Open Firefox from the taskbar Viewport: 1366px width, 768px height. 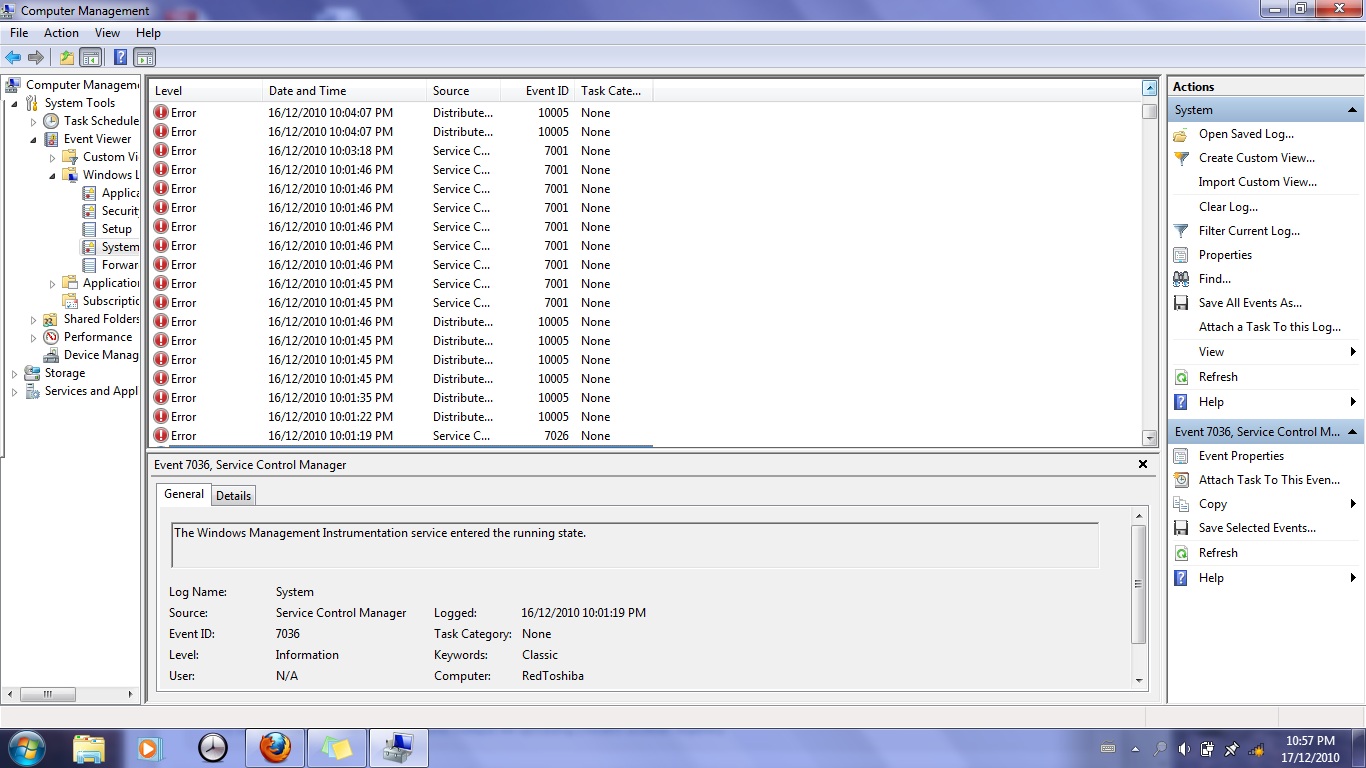pyautogui.click(x=274, y=748)
